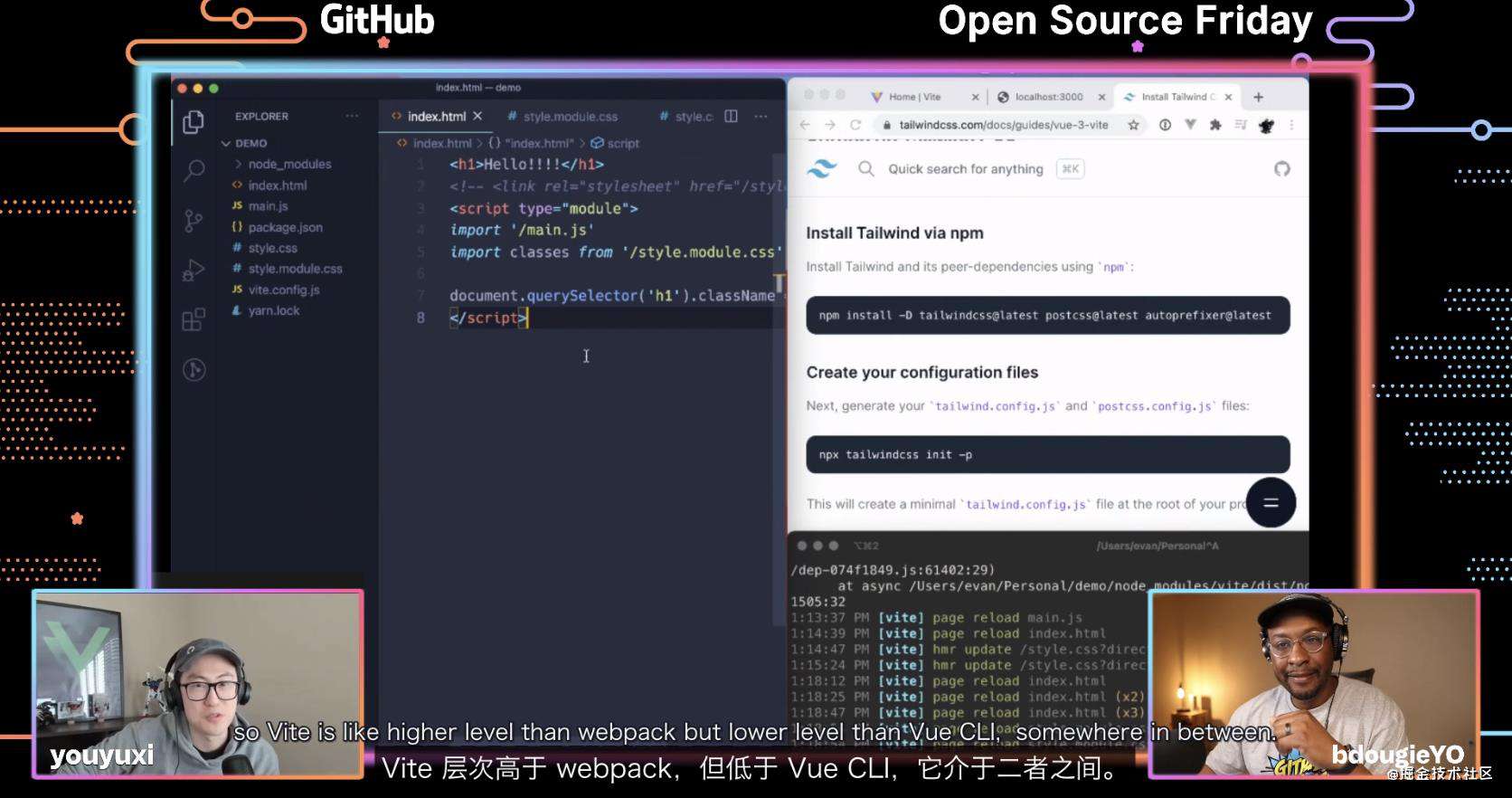
Task: Click the search magnifier icon on Tailwind docs
Action: point(866,169)
